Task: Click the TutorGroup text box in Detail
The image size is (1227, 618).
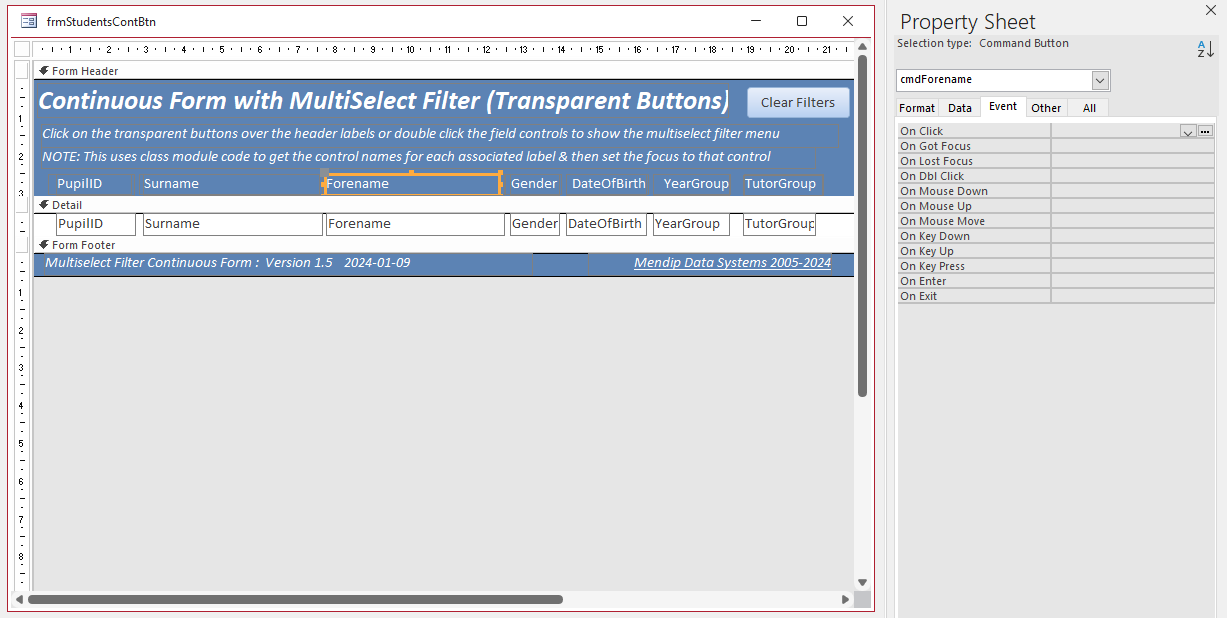Action: point(780,224)
